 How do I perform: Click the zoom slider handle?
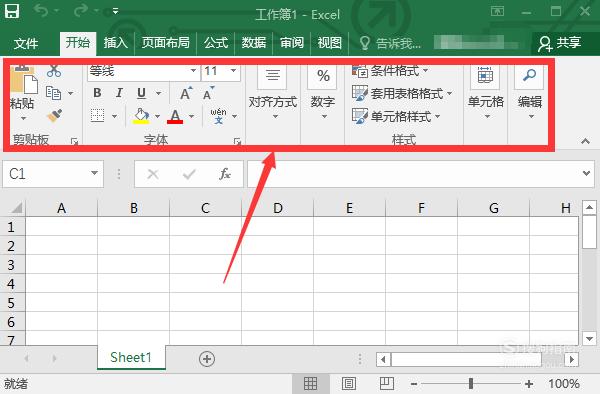pyautogui.click(x=471, y=383)
